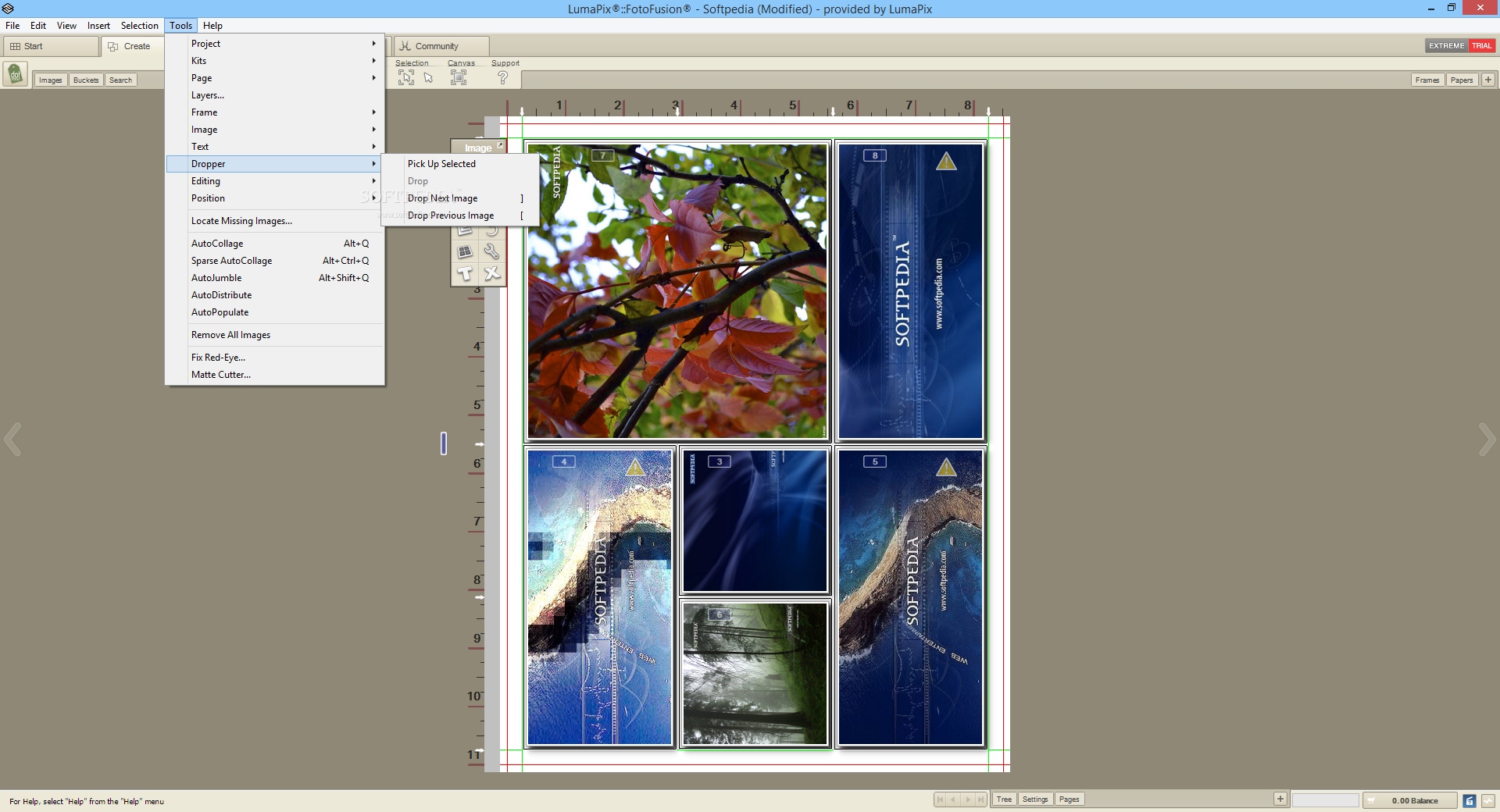Choose Remove All Images from menu
Viewport: 1500px width, 812px height.
(x=275, y=335)
